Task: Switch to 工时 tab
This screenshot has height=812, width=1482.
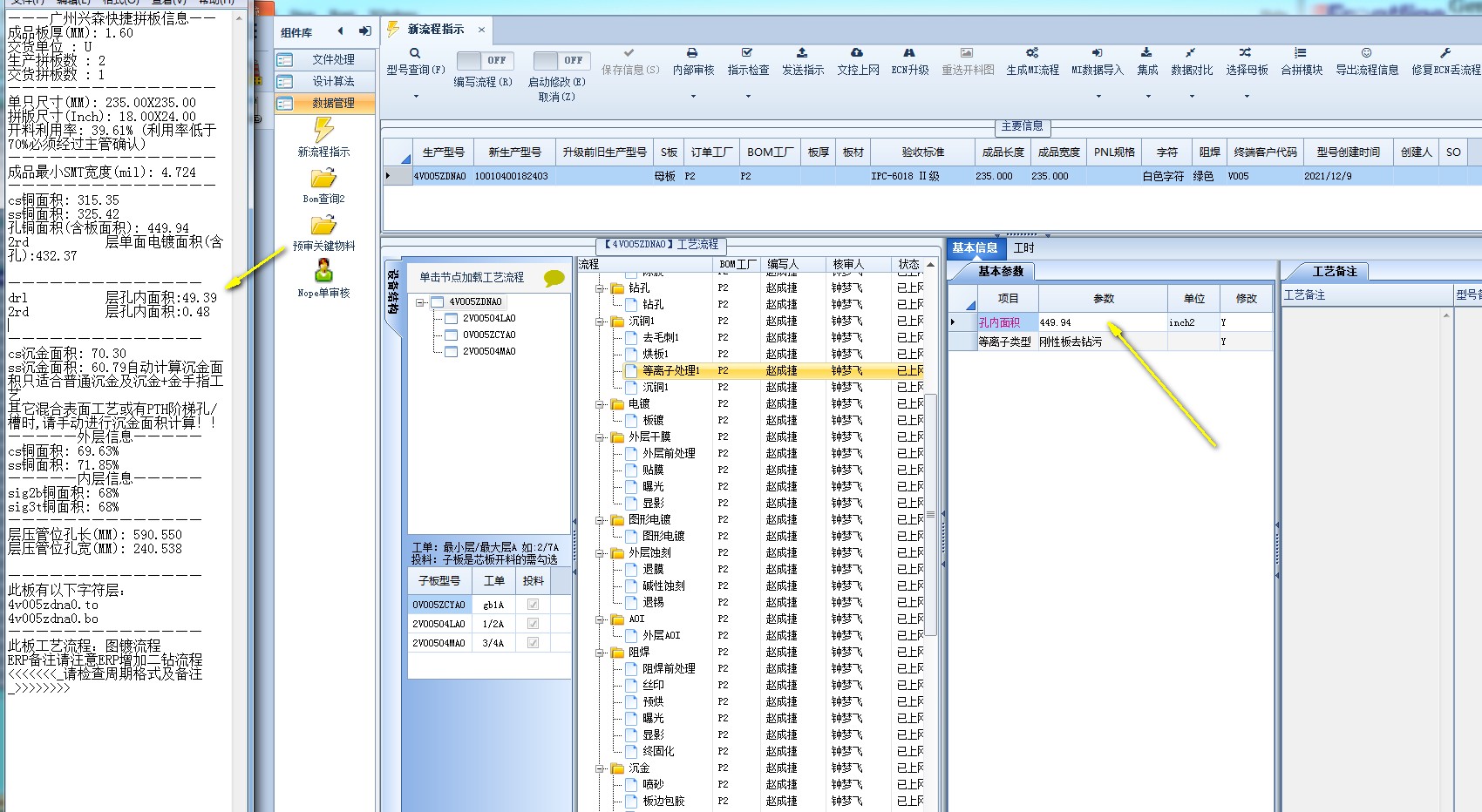Action: [1023, 248]
